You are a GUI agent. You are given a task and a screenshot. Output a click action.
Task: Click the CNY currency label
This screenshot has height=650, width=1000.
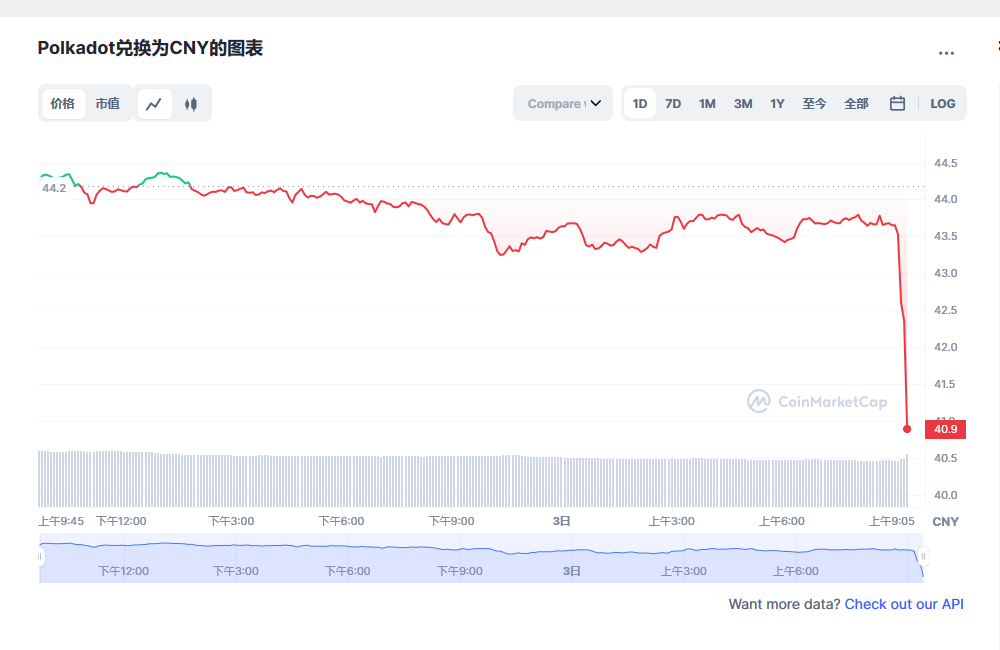[945, 522]
